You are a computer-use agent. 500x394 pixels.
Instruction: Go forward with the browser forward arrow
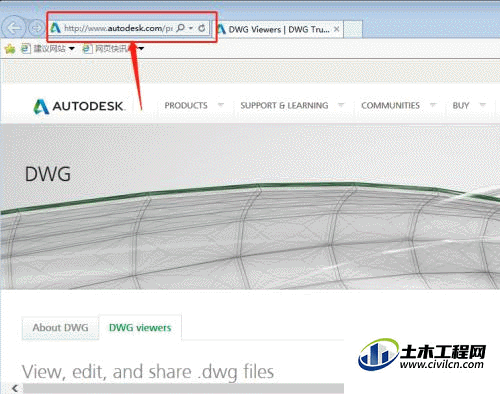tap(36, 28)
